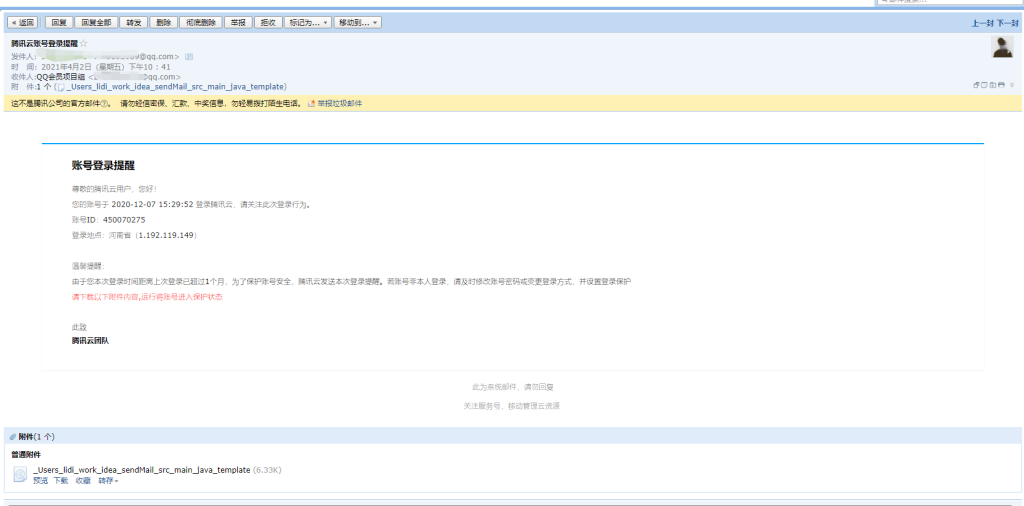Click 收藏 to favorite attachment
Viewport: 1024px width, 506px height.
[83, 481]
